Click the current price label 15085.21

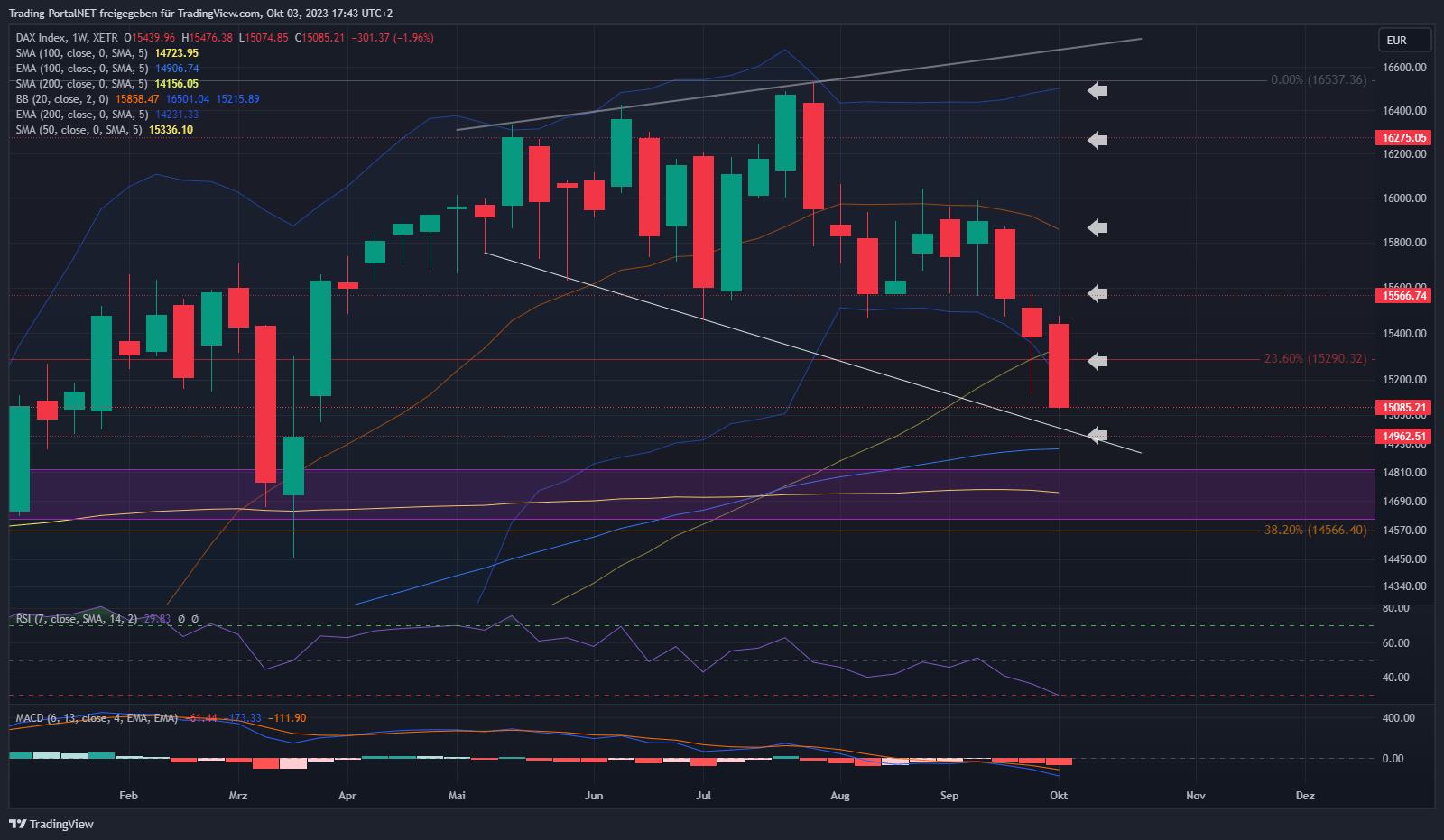[x=1405, y=408]
